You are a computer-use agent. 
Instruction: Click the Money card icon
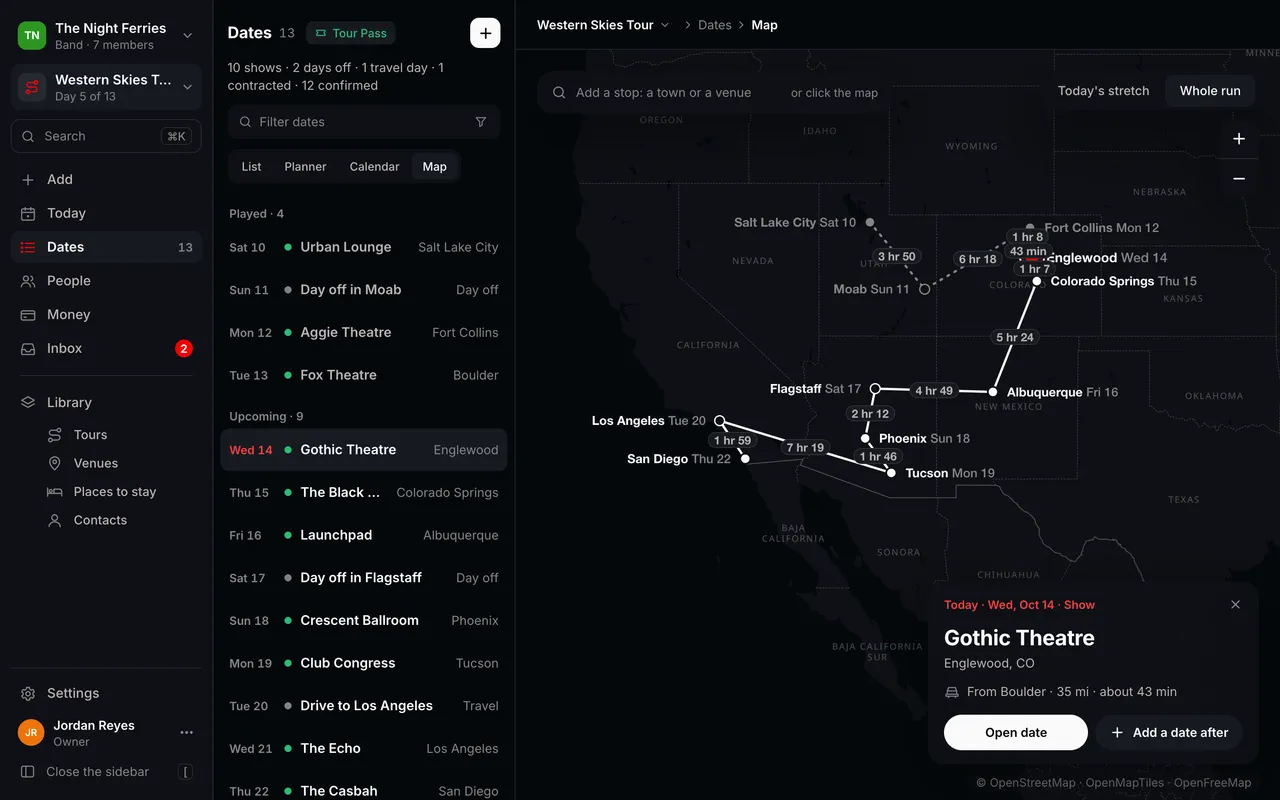tap(28, 315)
